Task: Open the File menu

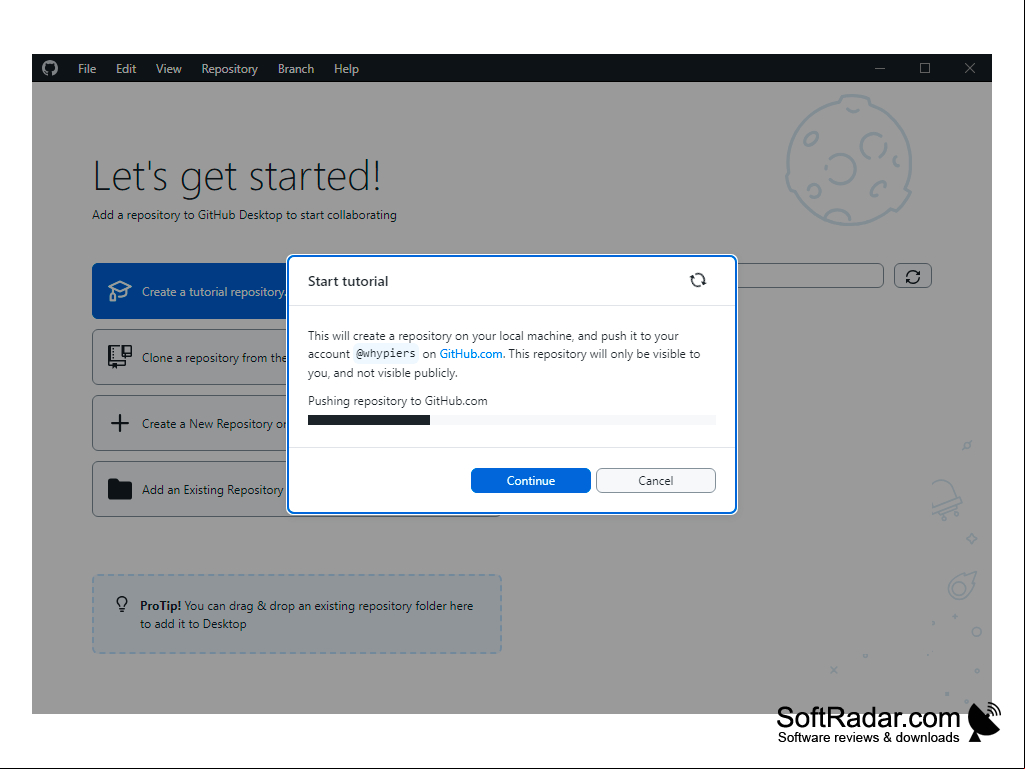Action: [x=87, y=69]
